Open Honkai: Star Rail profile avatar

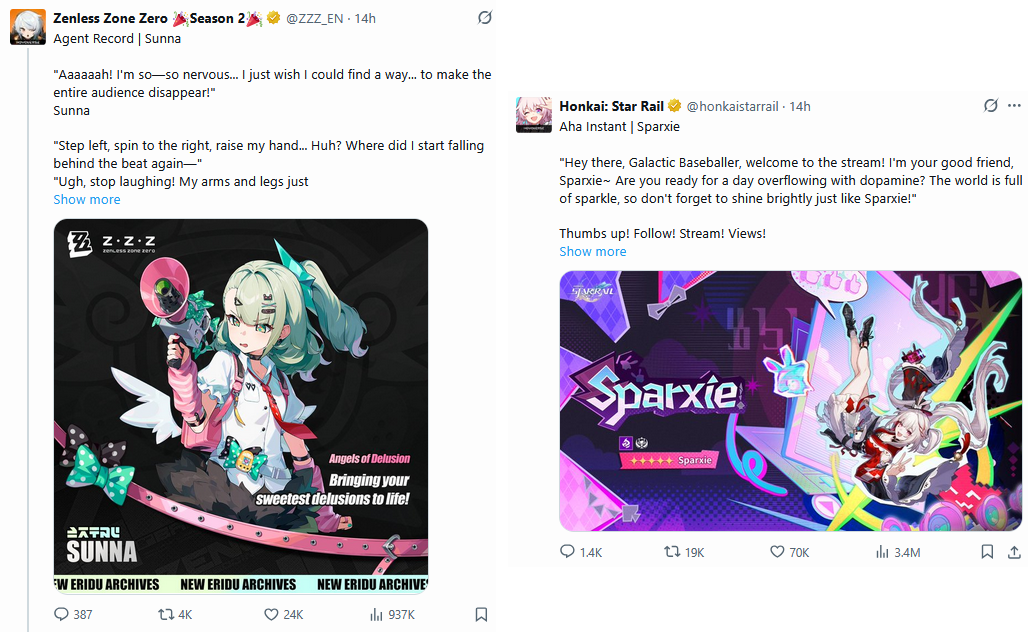(x=534, y=115)
